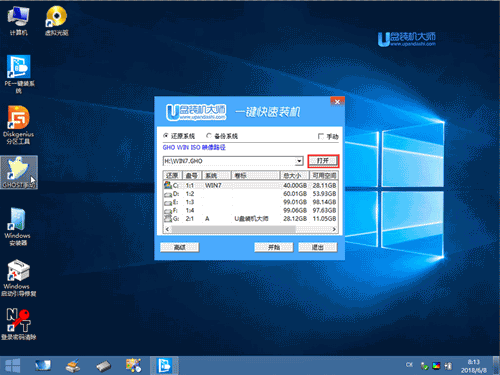The image size is (500, 375).
Task: Click the horizontal scrollbar thumb in drive list
Action: 233,229
